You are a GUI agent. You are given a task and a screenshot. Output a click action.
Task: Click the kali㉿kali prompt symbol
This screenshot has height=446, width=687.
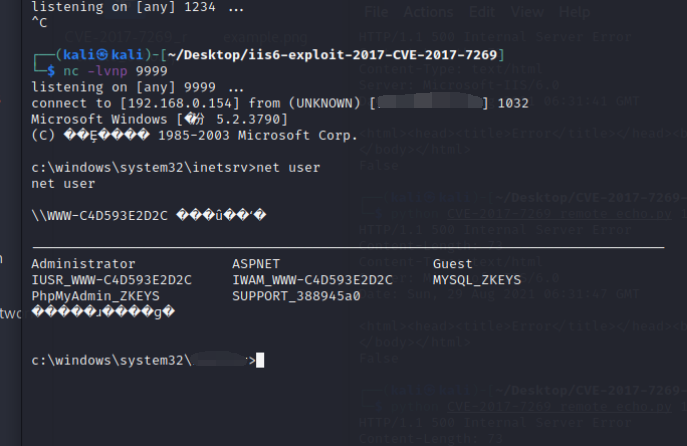coord(103,55)
